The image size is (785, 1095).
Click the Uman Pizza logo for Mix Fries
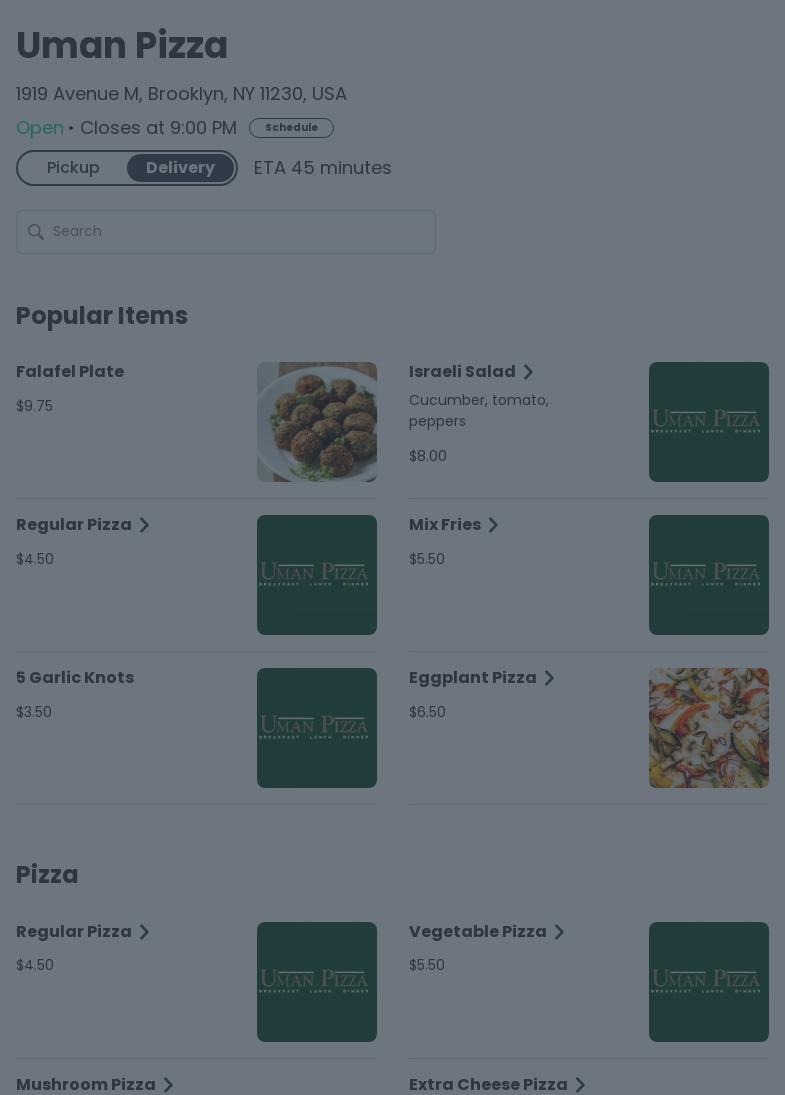(708, 575)
